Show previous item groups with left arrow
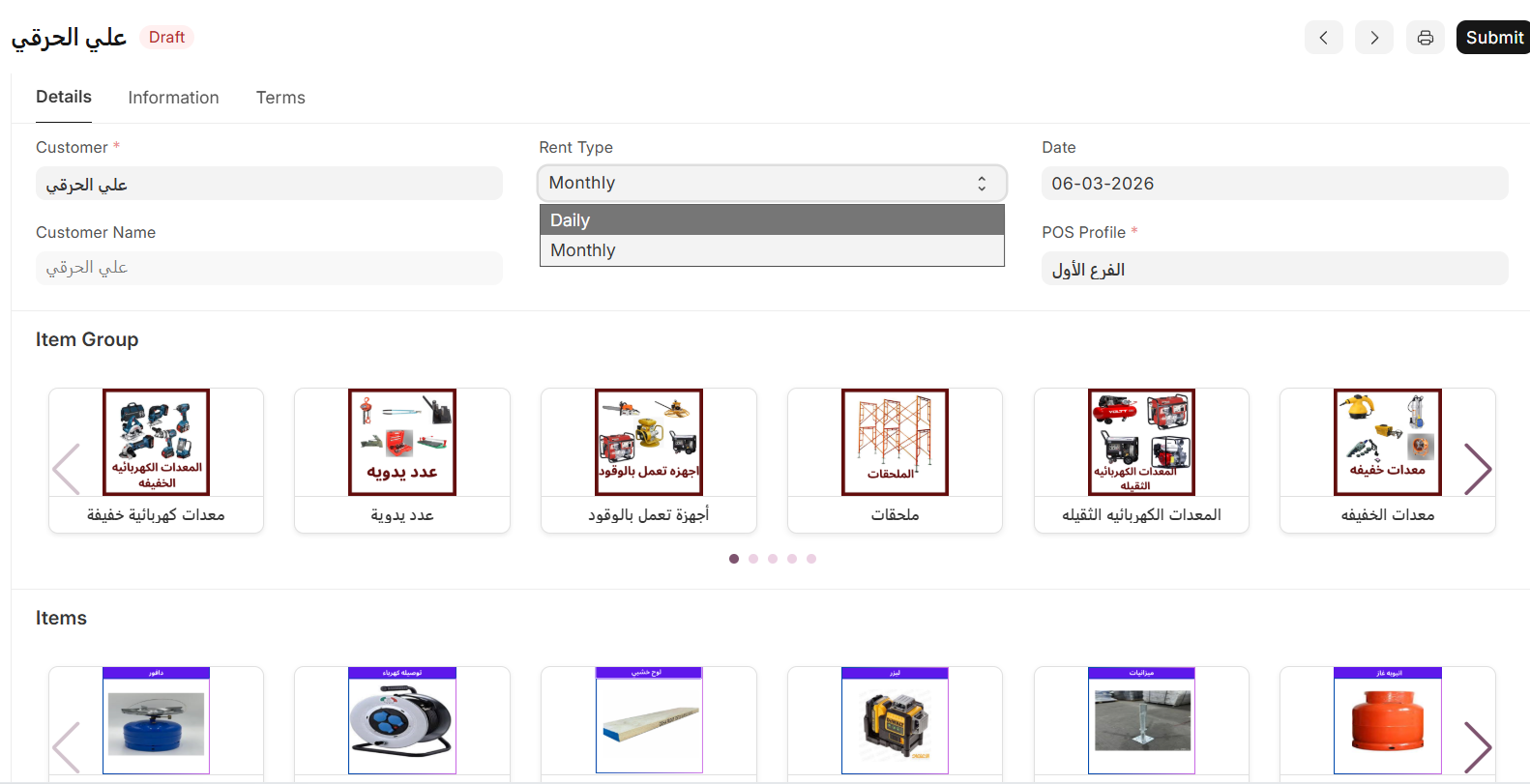 (x=66, y=469)
